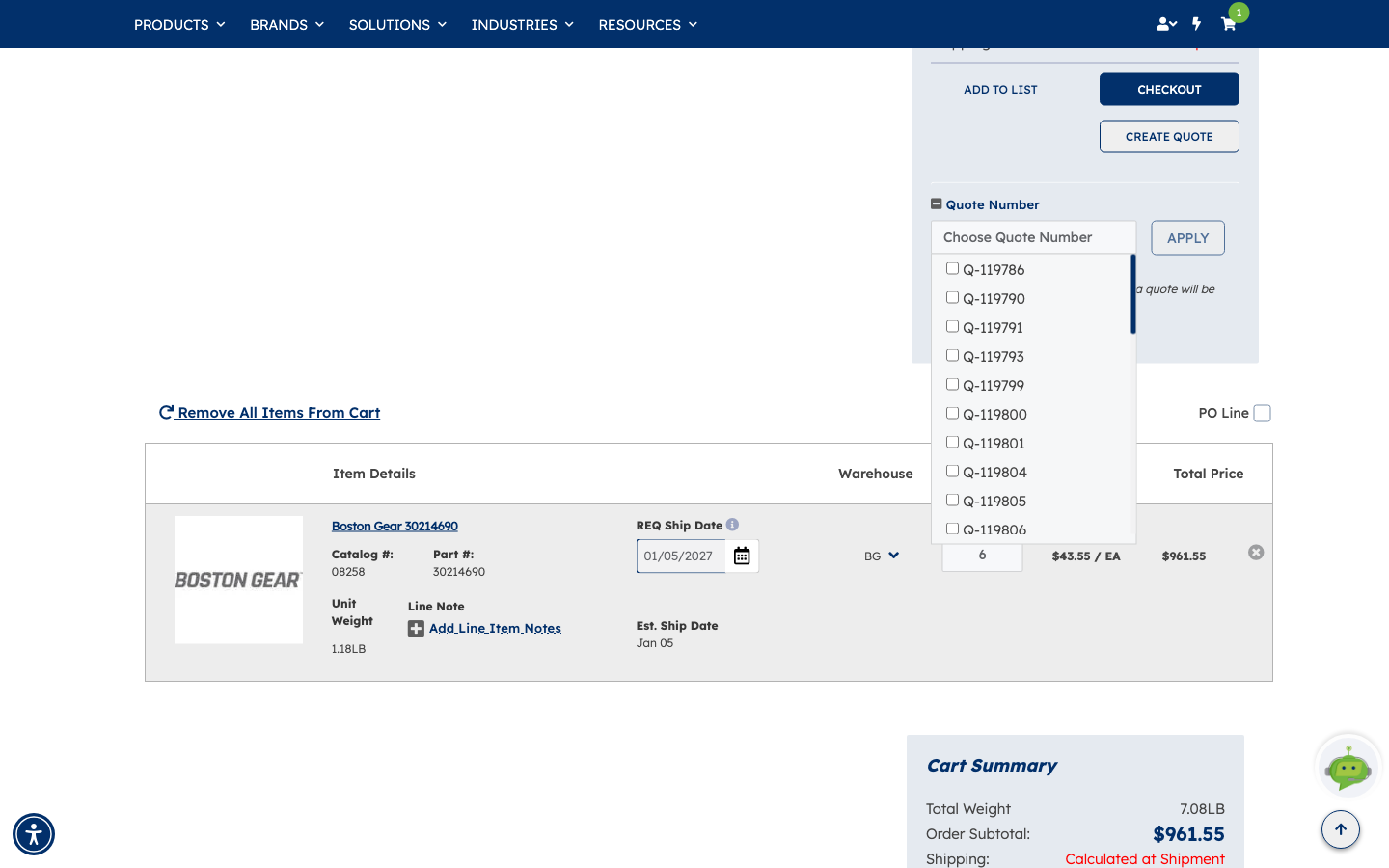The width and height of the screenshot is (1389, 868).
Task: Click the quote list scrollbar
Action: 1133,294
